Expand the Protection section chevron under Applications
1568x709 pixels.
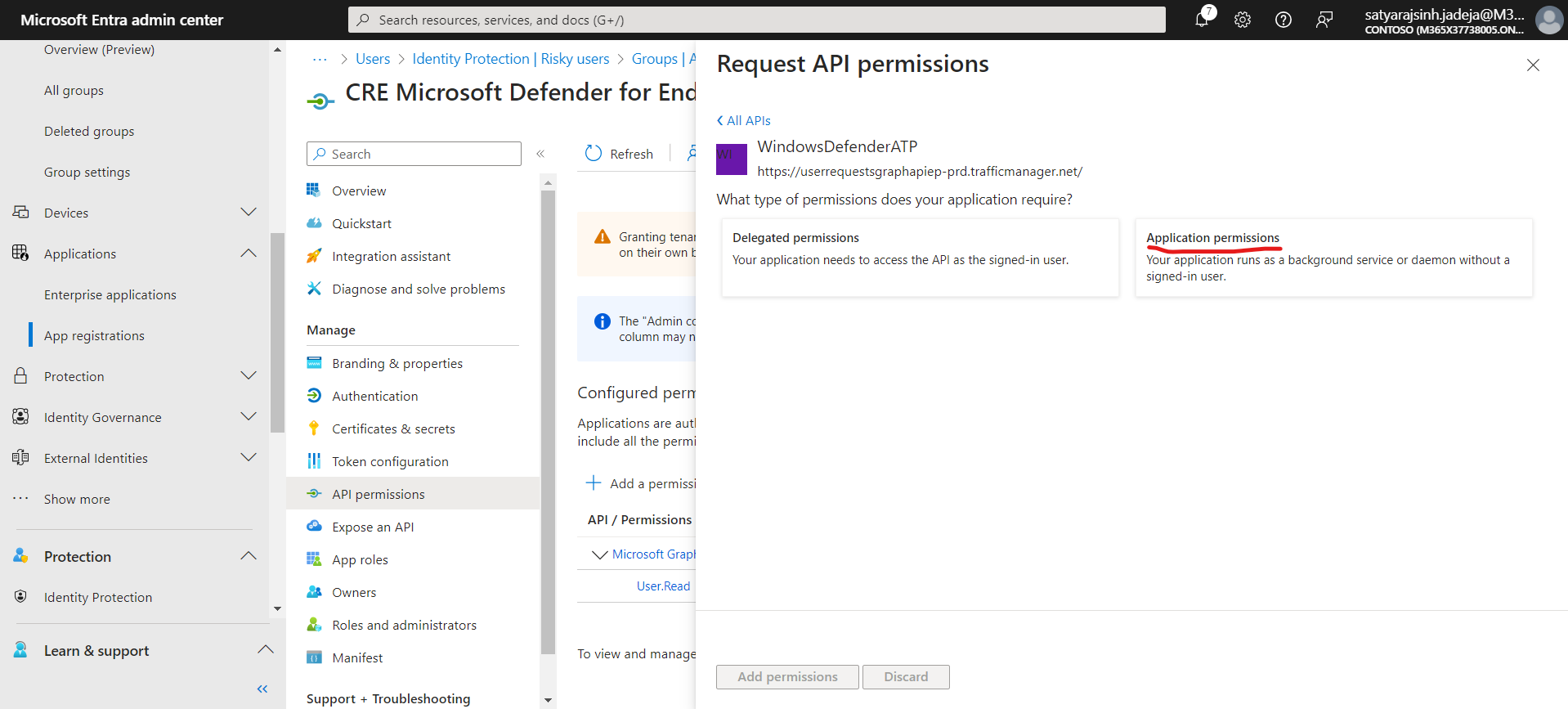point(249,376)
